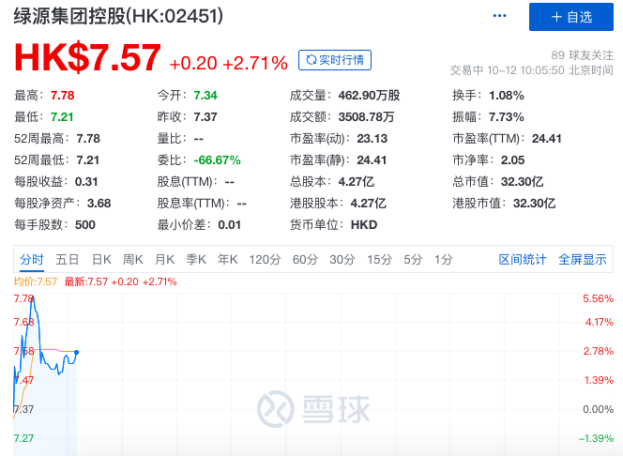This screenshot has height=456, width=623.
Task: Switch to the 日K chart tab
Action: (x=101, y=260)
